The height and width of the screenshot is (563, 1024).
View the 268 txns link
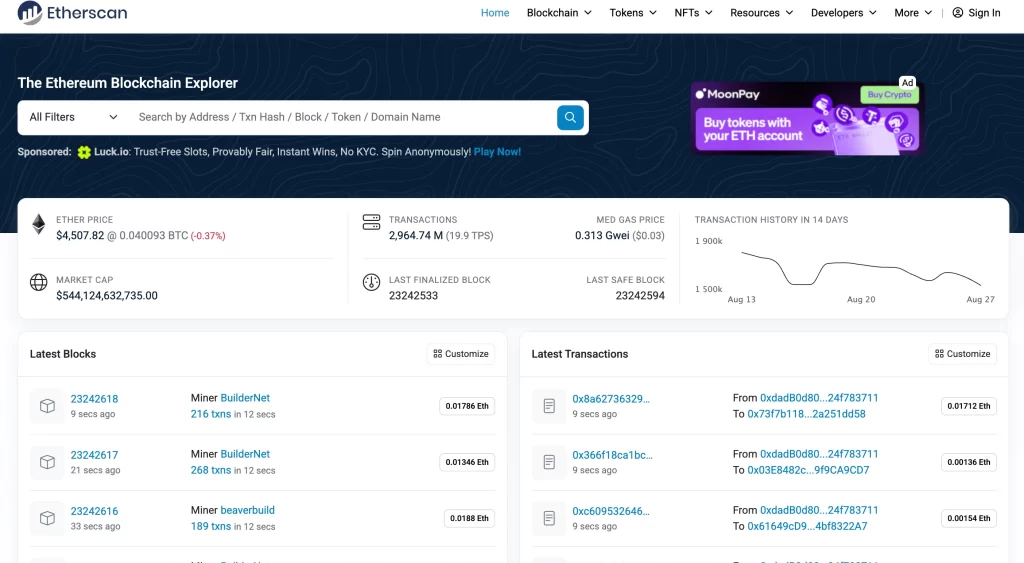click(211, 470)
